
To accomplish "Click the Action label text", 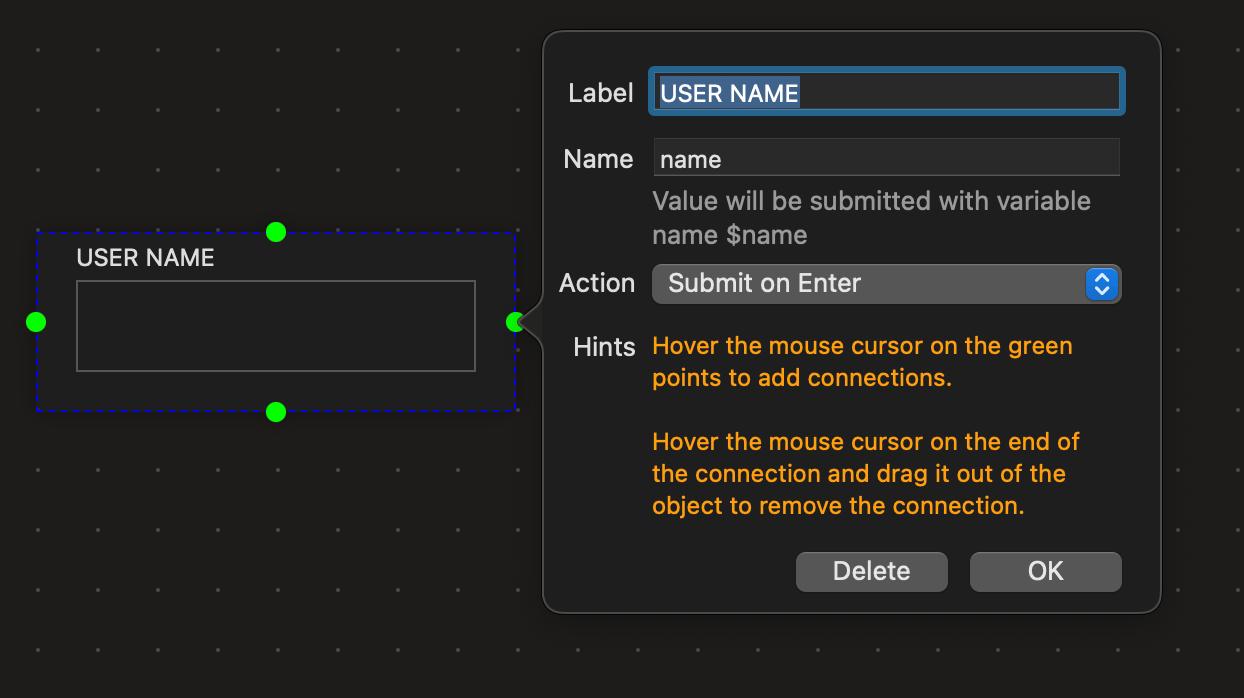I will click(597, 283).
